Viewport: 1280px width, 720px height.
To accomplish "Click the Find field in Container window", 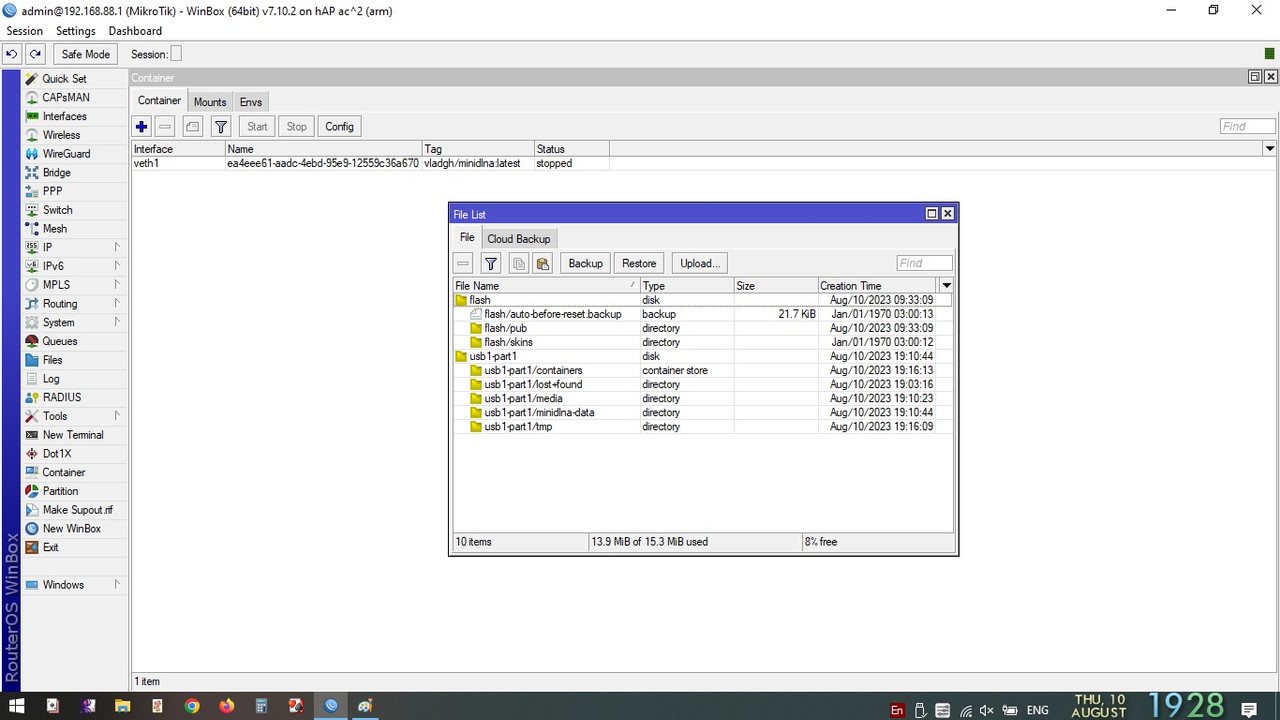I will tap(1247, 126).
